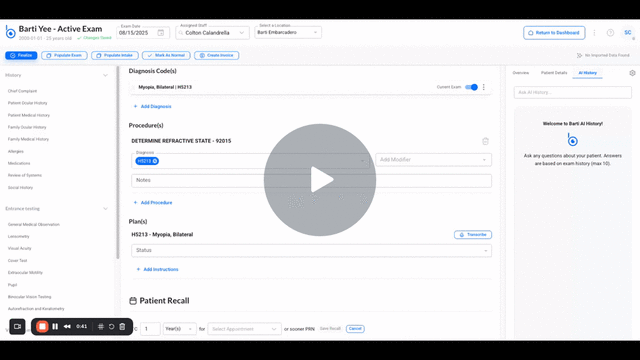The height and width of the screenshot is (360, 640).
Task: Open the three-dot menu on Myopia diagnosis row
Action: [484, 87]
